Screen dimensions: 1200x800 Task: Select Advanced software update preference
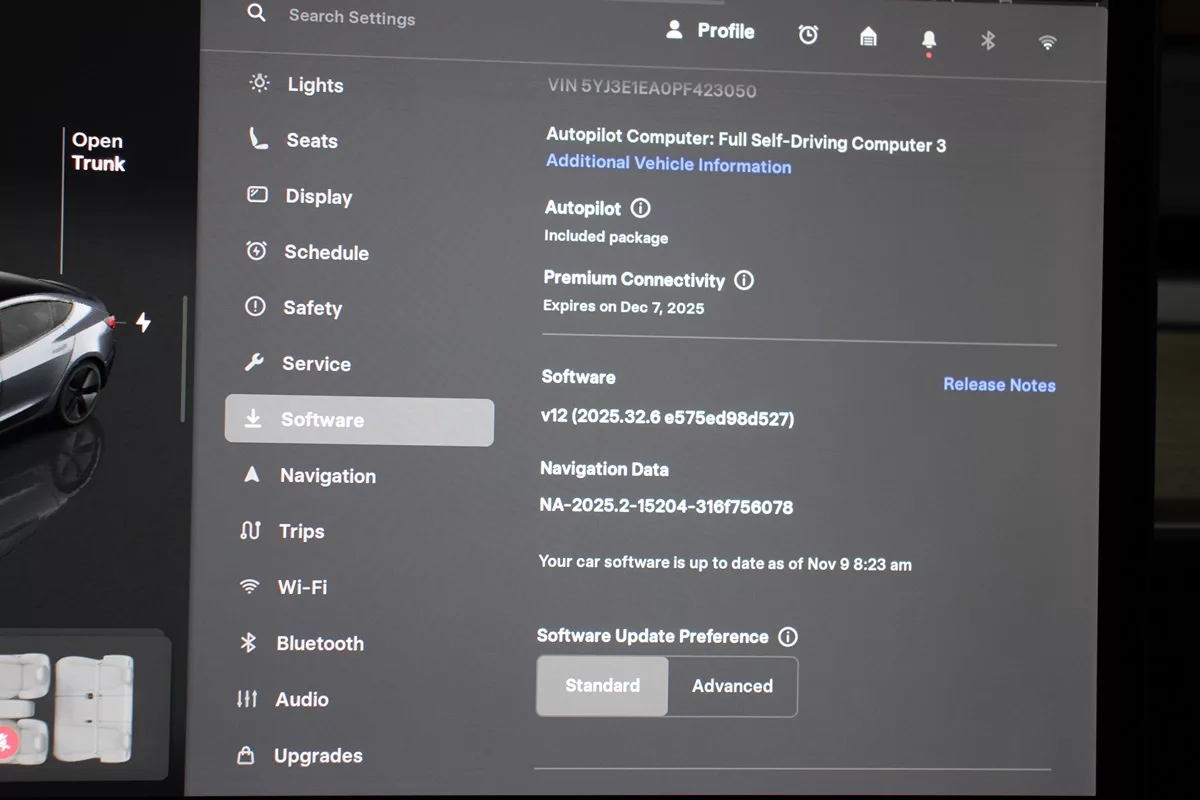[732, 686]
